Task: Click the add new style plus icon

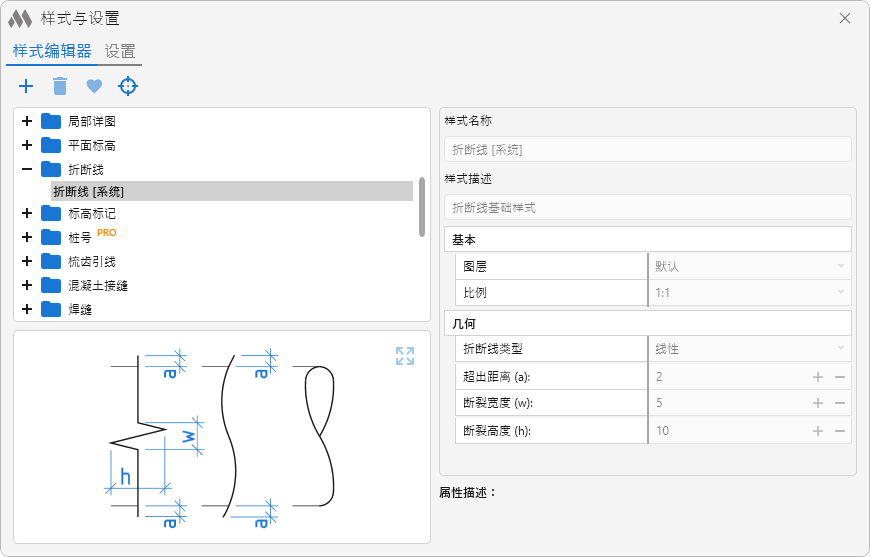Action: (x=26, y=86)
